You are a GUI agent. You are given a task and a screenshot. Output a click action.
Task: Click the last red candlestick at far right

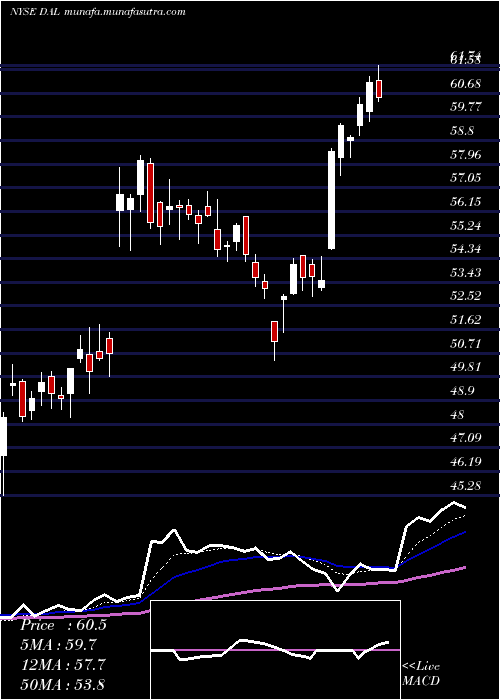pyautogui.click(x=379, y=89)
